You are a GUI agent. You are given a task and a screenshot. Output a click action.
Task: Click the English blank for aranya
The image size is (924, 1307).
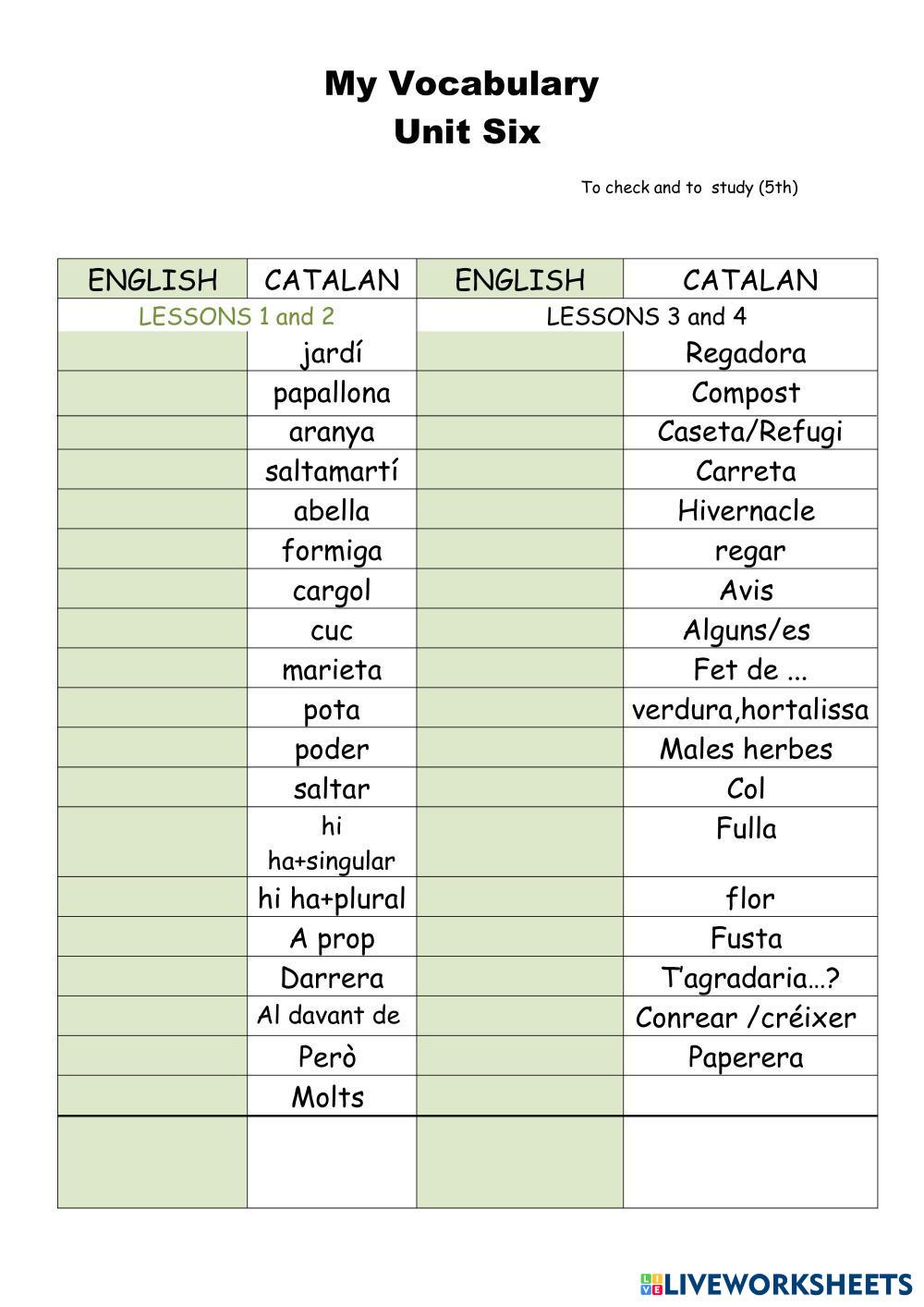point(152,433)
